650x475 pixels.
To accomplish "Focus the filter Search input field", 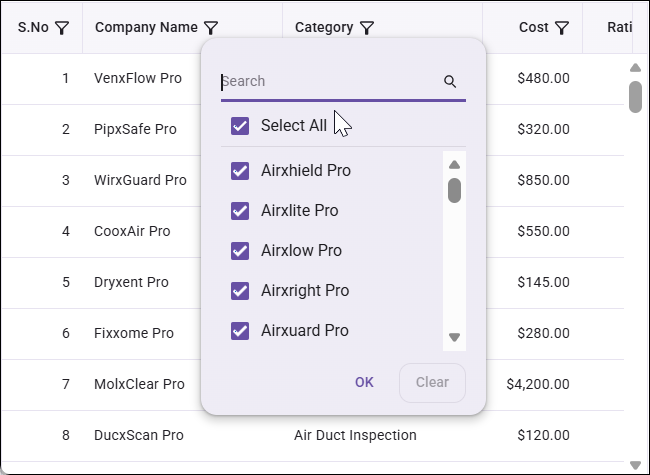I will (328, 82).
